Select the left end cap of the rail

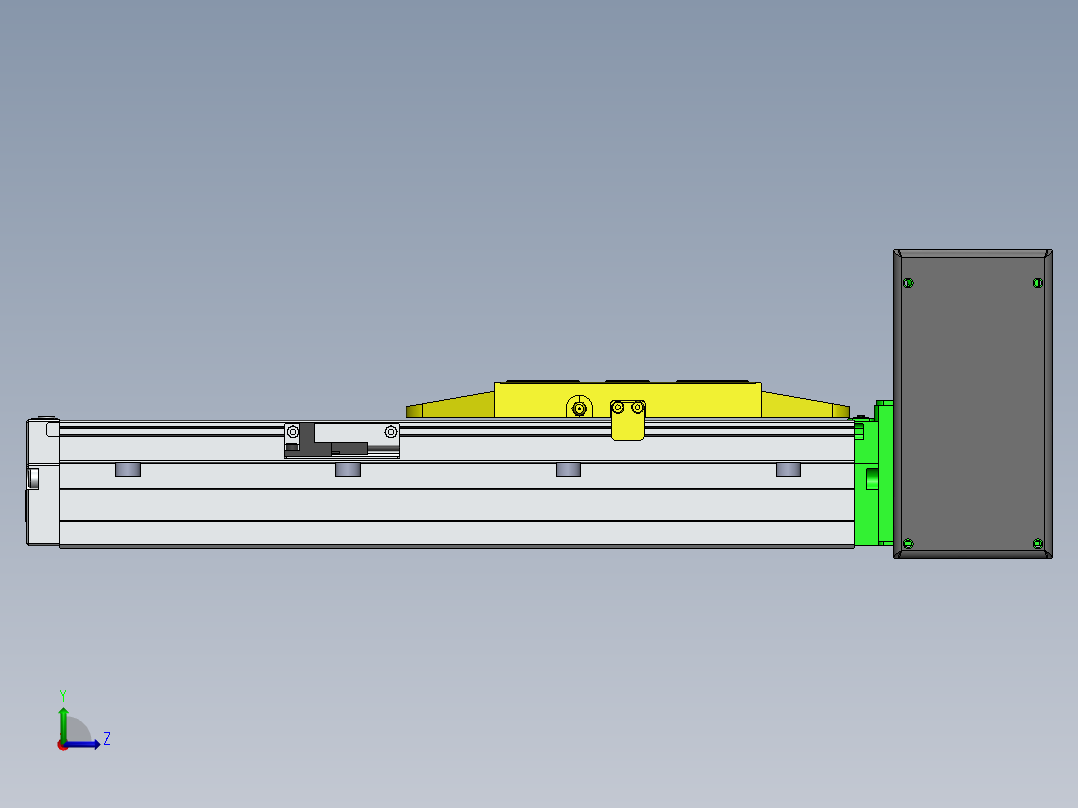pos(43,481)
